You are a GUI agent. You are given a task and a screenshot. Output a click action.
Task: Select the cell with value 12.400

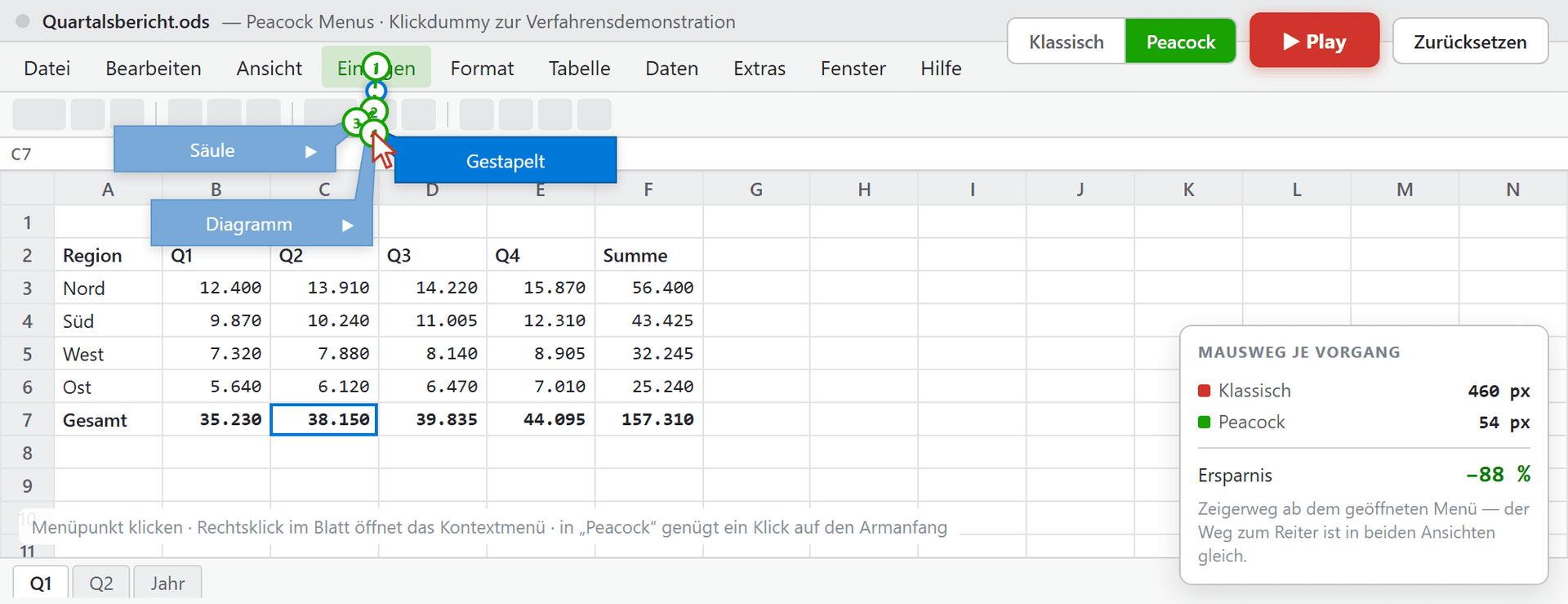point(216,288)
